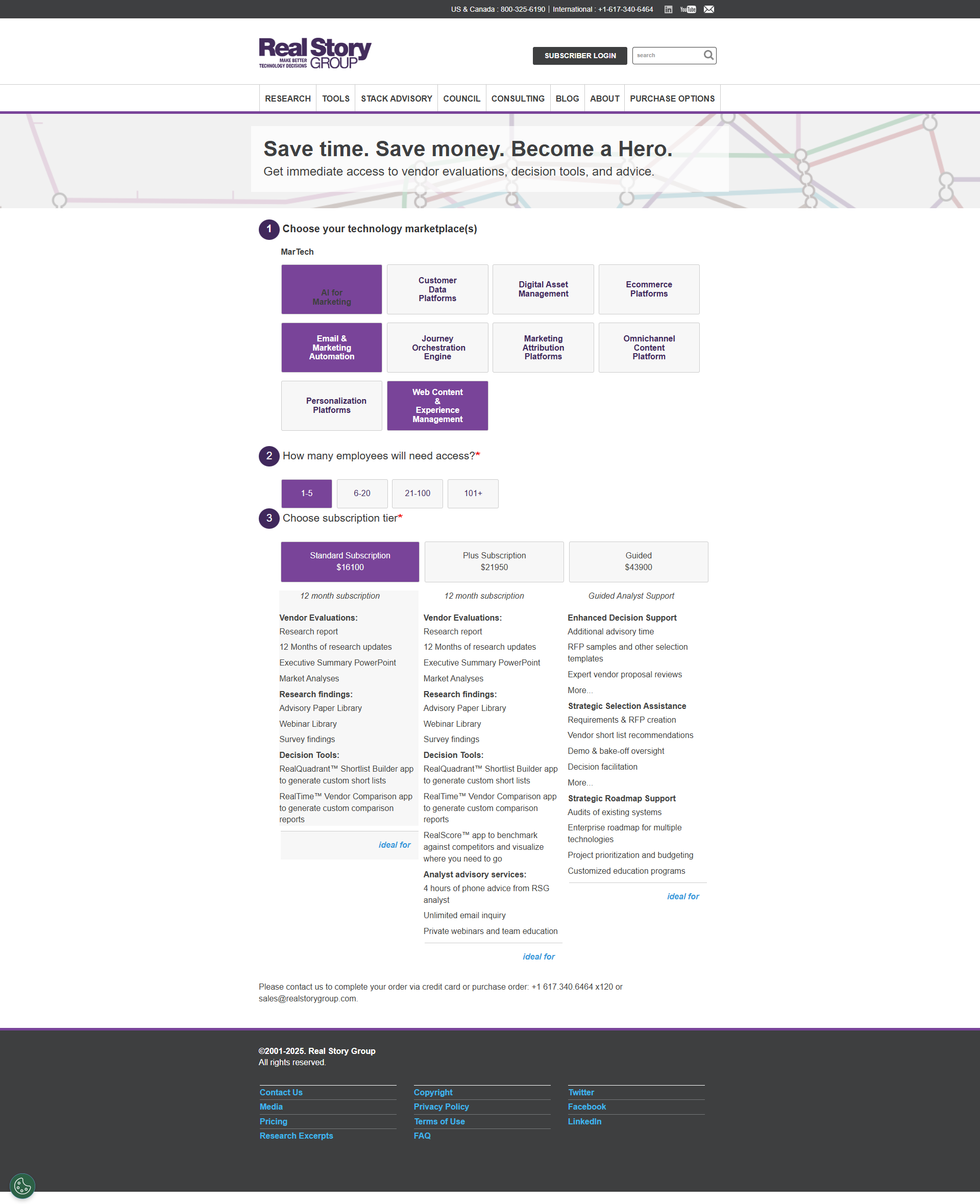Select Personalization Platforms tile
The height and width of the screenshot is (1204, 980).
pos(331,405)
